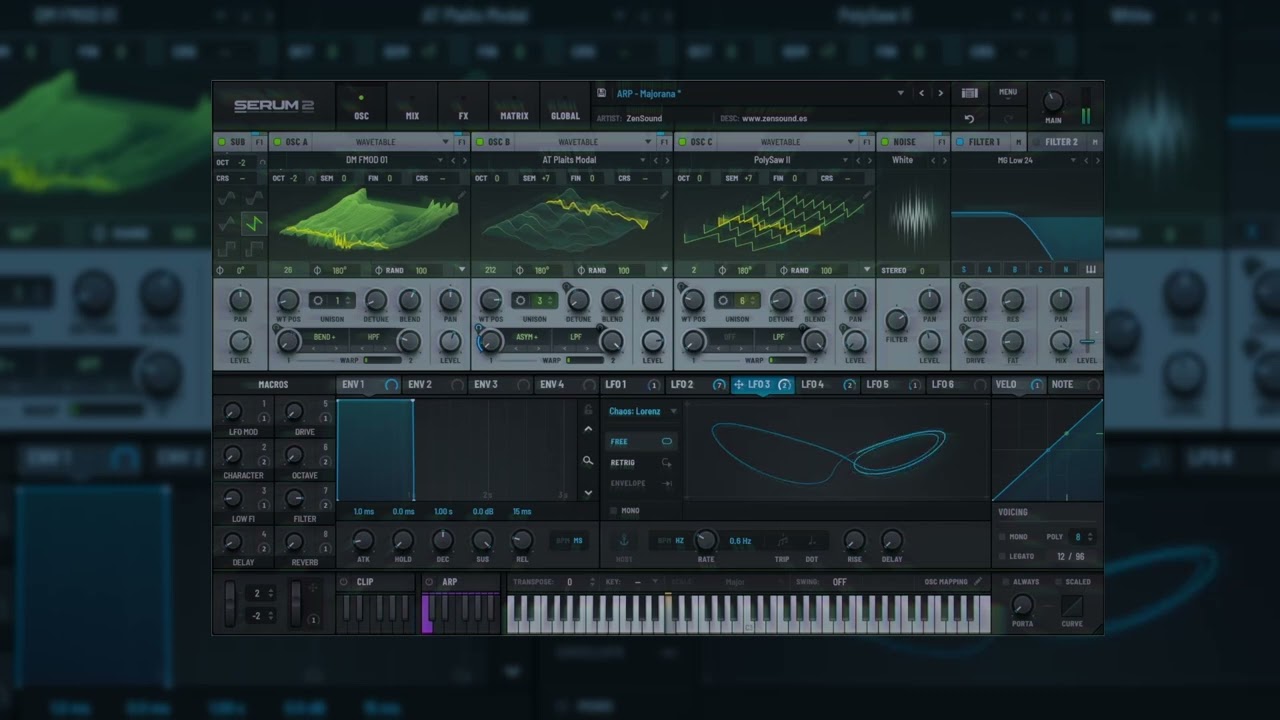The image size is (1280, 720).
Task: Switch to the MATRIX page tab
Action: 514,107
